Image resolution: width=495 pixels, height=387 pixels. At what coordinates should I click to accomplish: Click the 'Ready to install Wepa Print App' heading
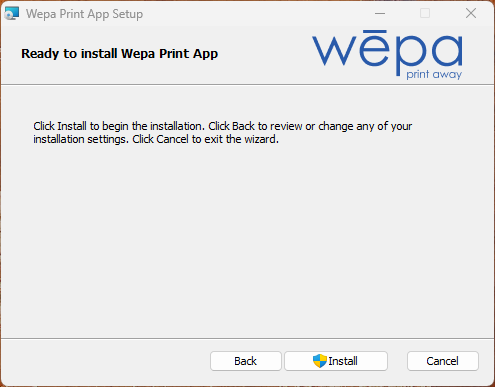pos(119,54)
